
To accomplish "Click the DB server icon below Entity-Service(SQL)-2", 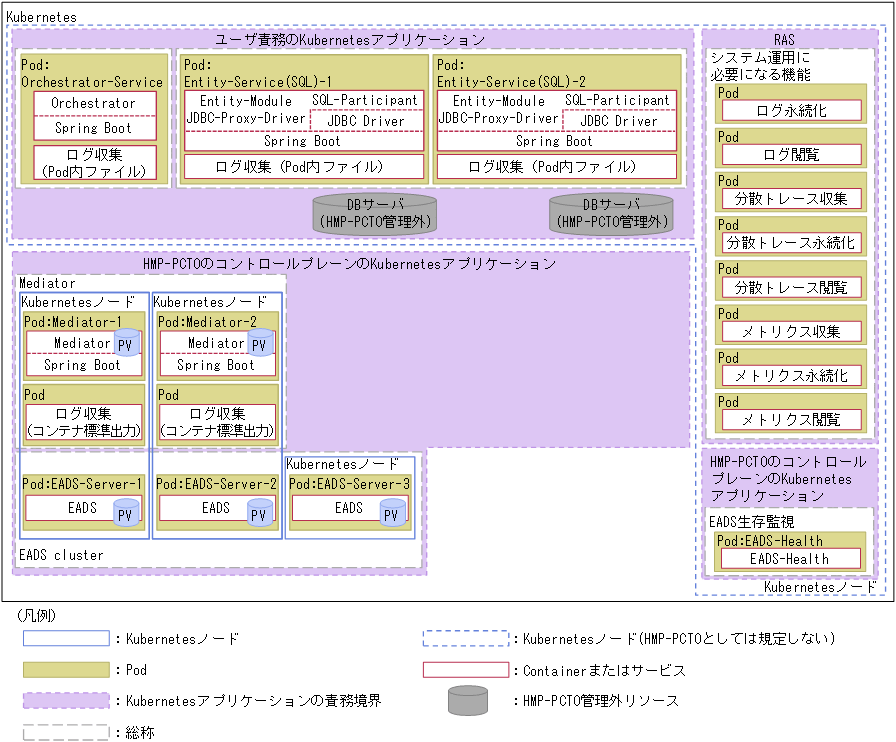I will (610, 212).
